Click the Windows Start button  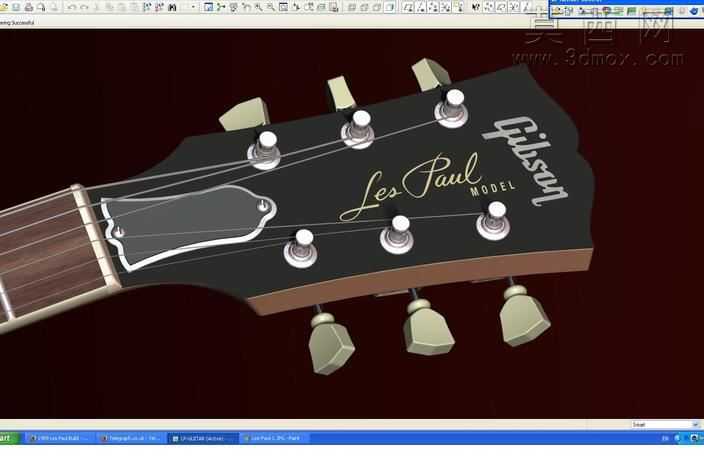click(x=9, y=438)
